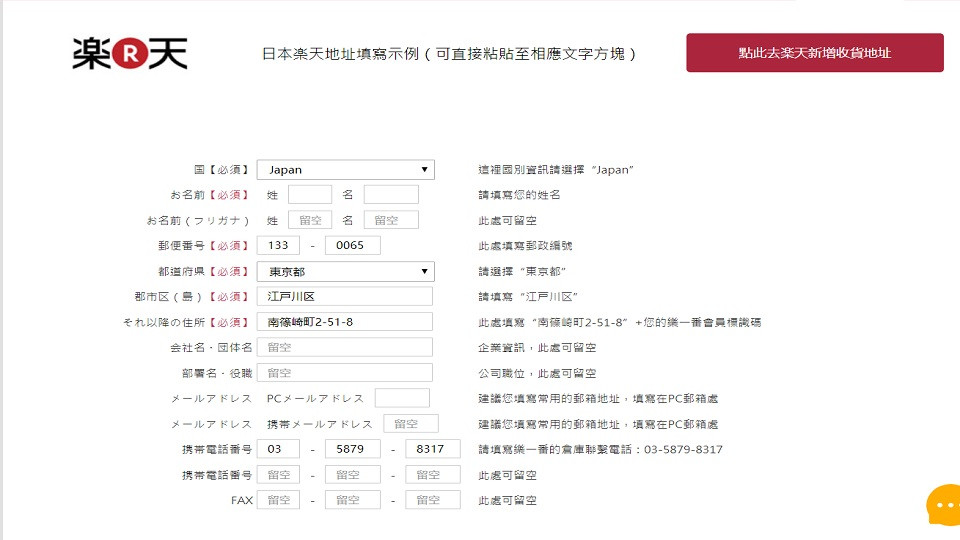The height and width of the screenshot is (540, 960).
Task: Click the given name (名) input field
Action: tap(391, 195)
